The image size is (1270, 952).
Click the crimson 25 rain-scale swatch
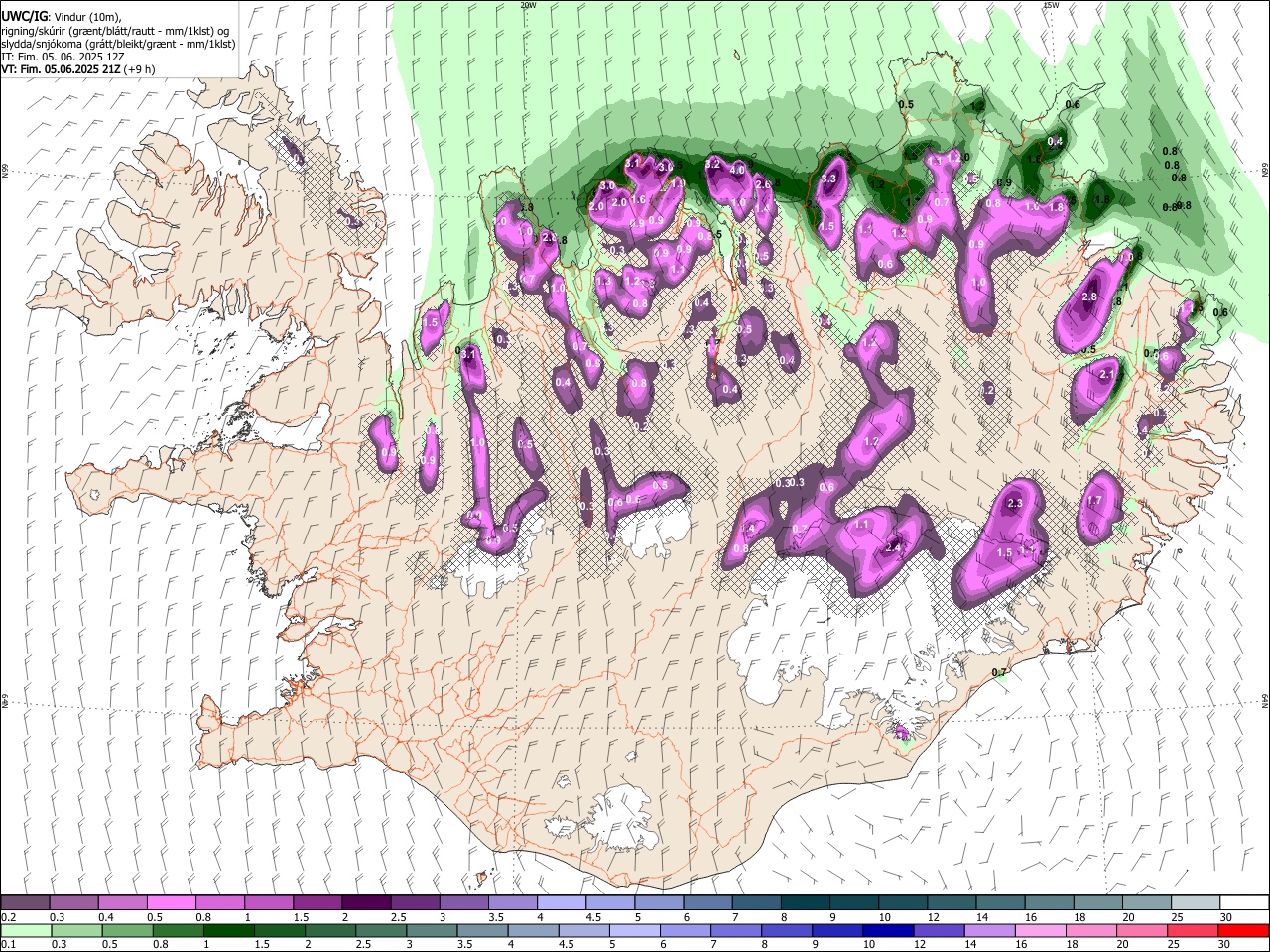click(x=1193, y=930)
